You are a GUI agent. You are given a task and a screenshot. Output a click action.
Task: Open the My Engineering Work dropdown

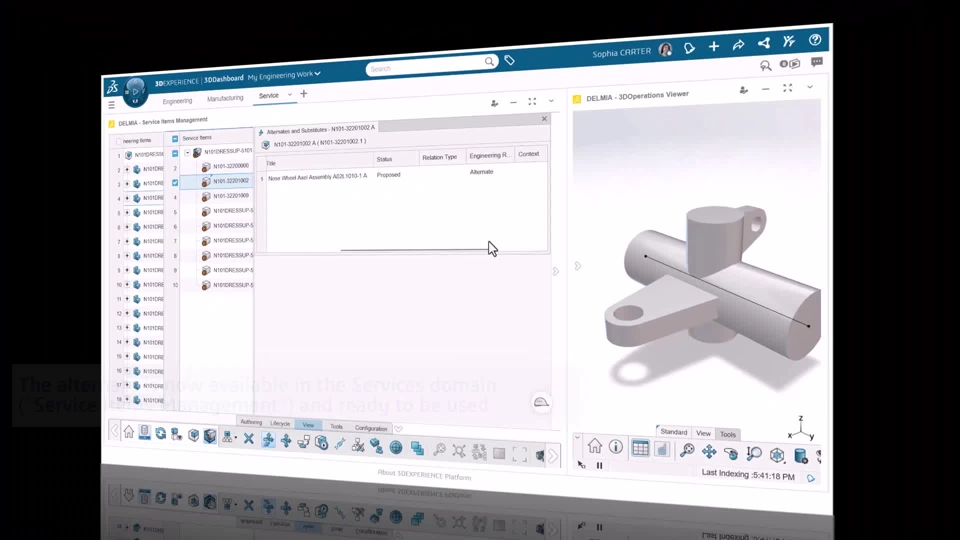point(284,76)
